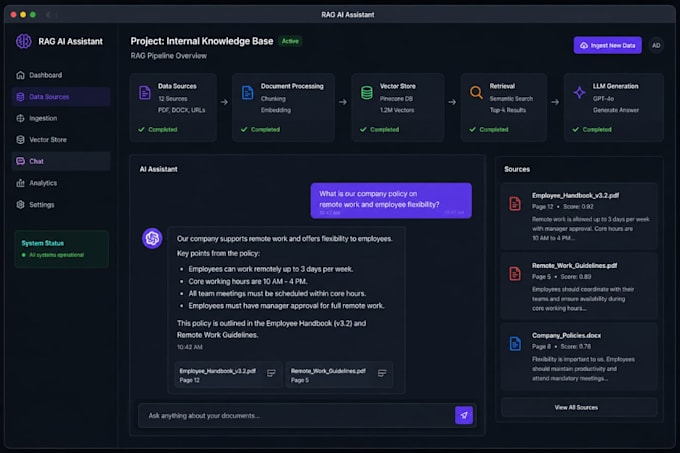Open the Remote_Work_Guidelines.pdf source card
This screenshot has width=680, height=453.
point(579,287)
